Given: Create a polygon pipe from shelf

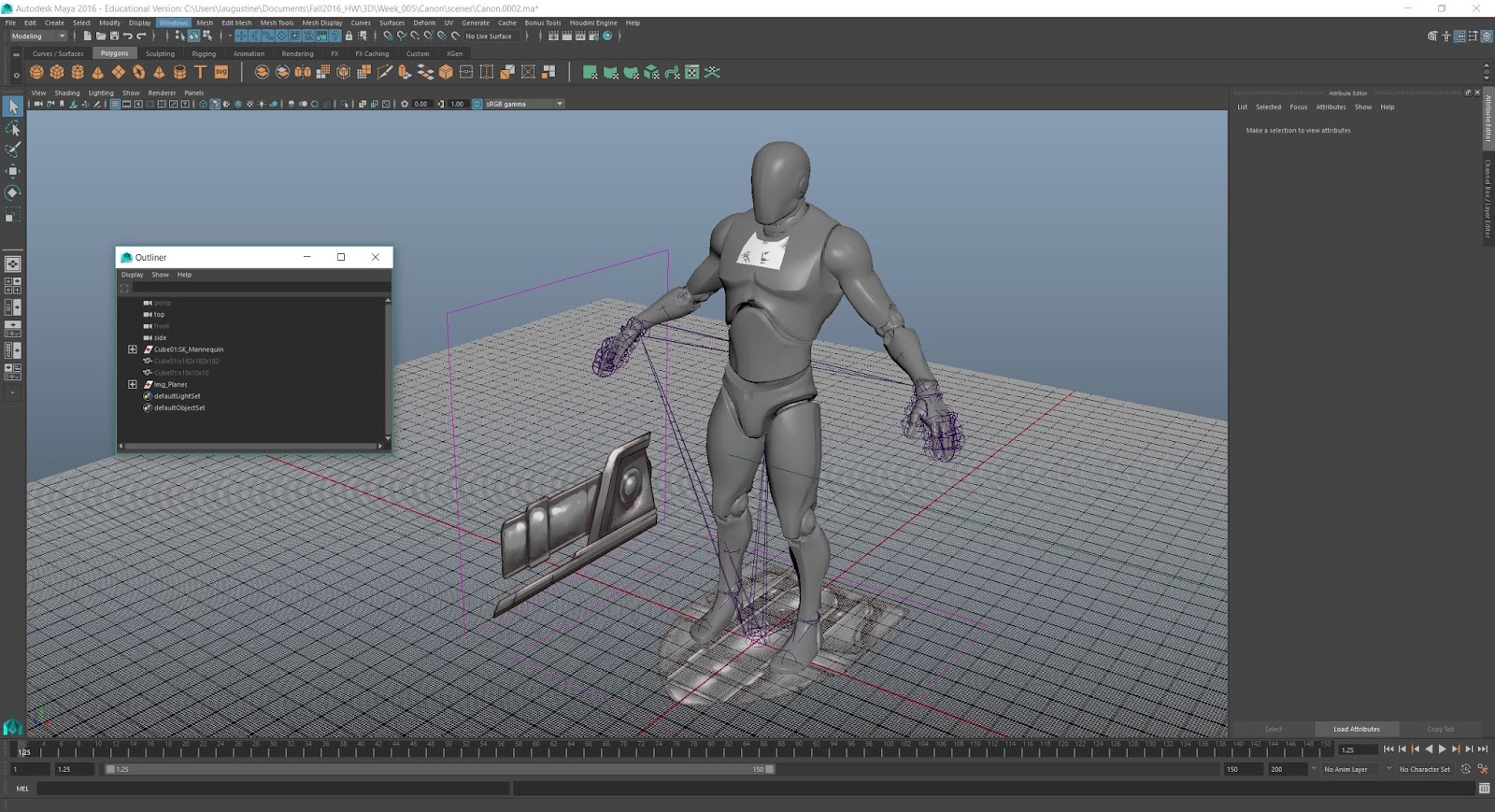Looking at the screenshot, I should click(180, 72).
